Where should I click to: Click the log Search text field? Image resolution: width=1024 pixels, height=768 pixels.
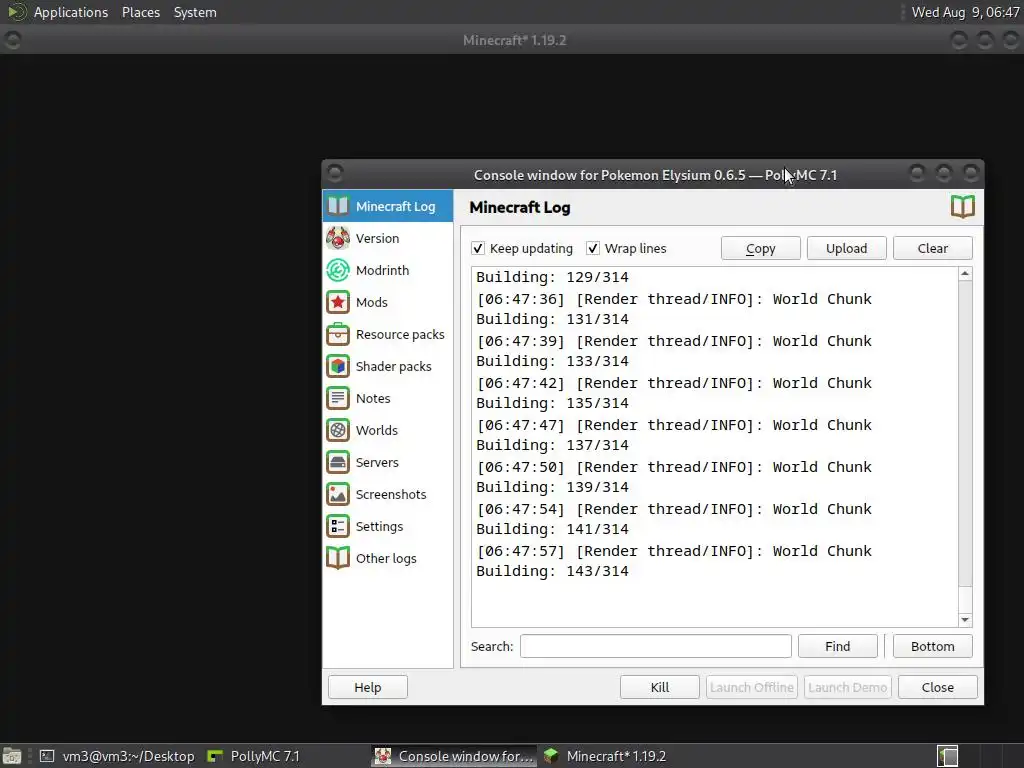pyautogui.click(x=656, y=646)
